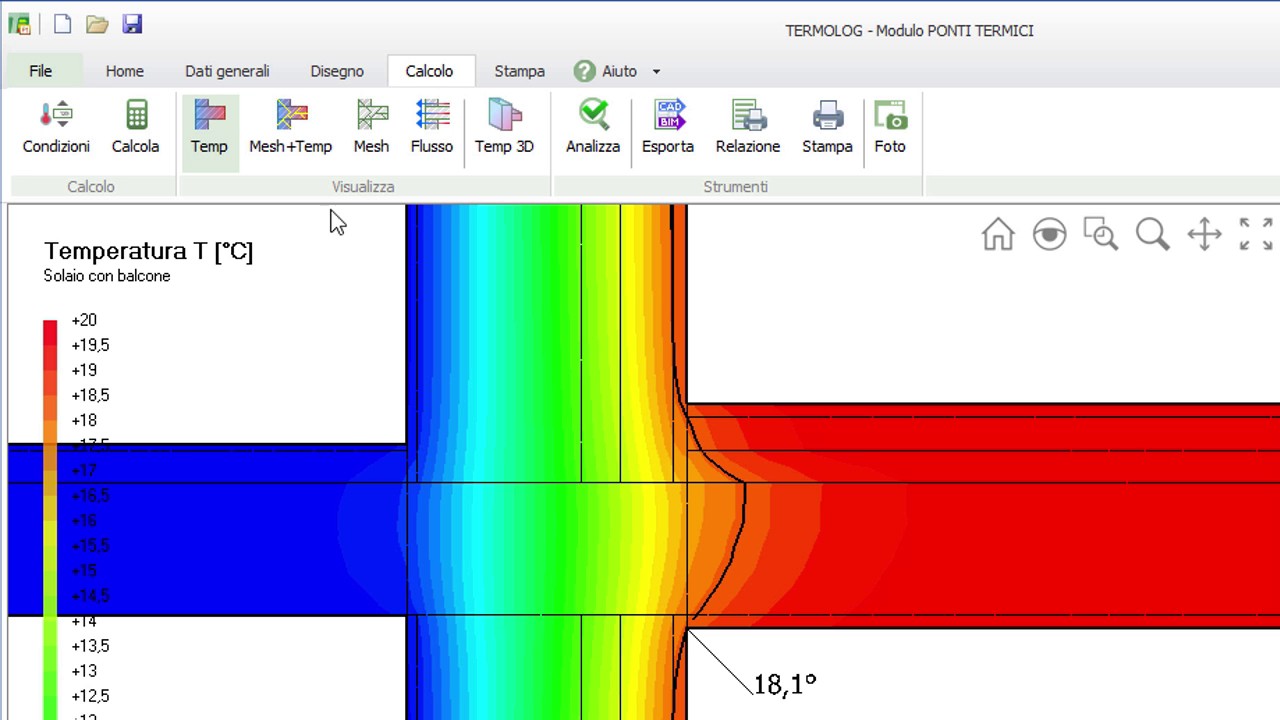Reset the view with the home icon
The image size is (1280, 720).
[998, 235]
